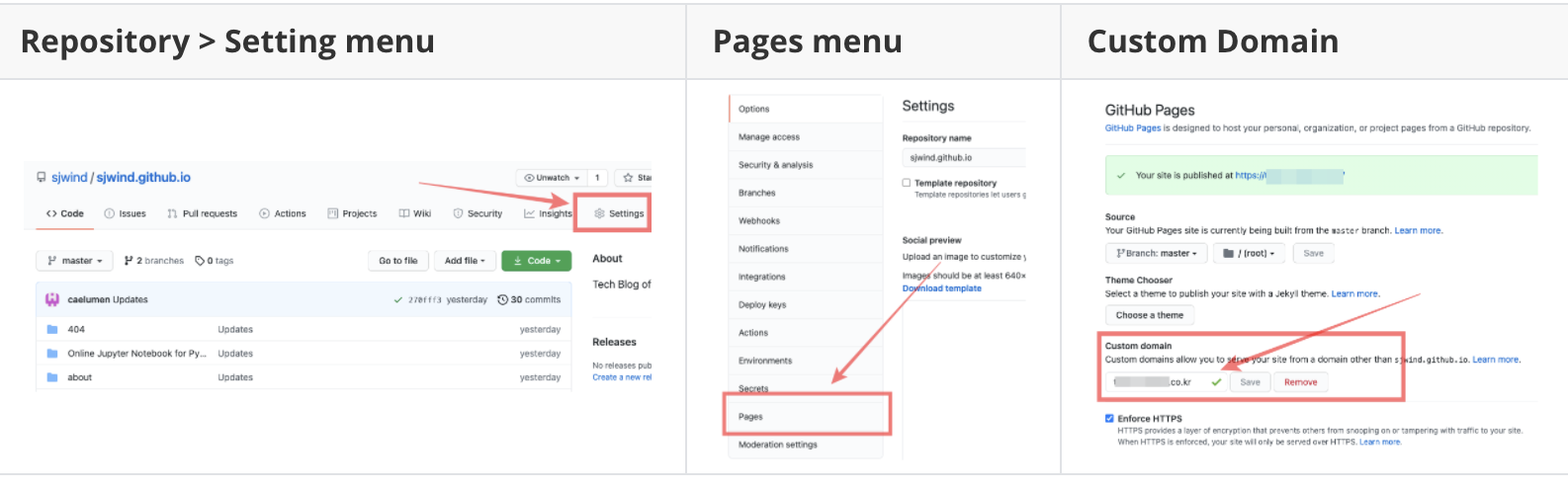Expand the Unwatch dropdown
The width and height of the screenshot is (1568, 490).
(x=552, y=178)
